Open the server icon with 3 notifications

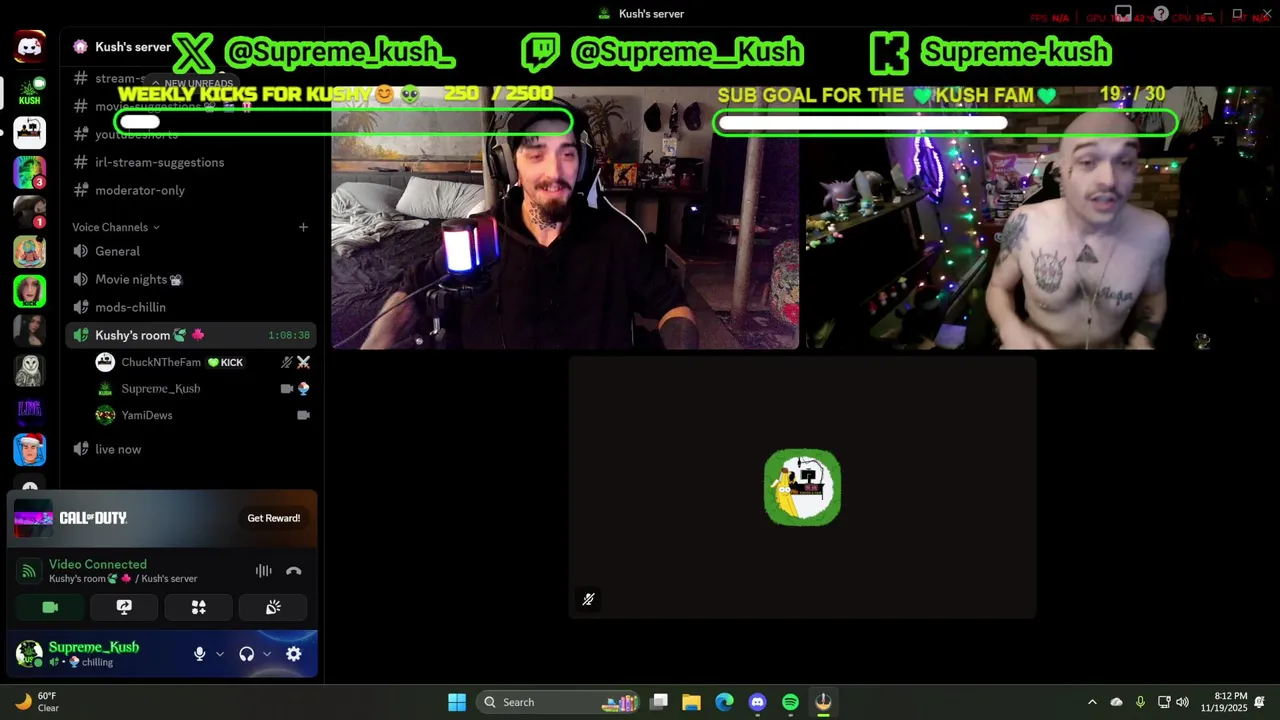(29, 172)
